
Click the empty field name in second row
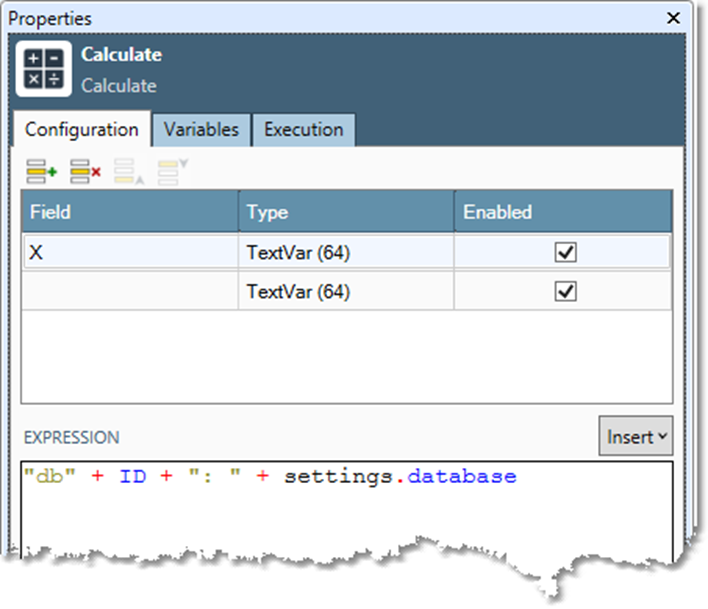click(129, 291)
